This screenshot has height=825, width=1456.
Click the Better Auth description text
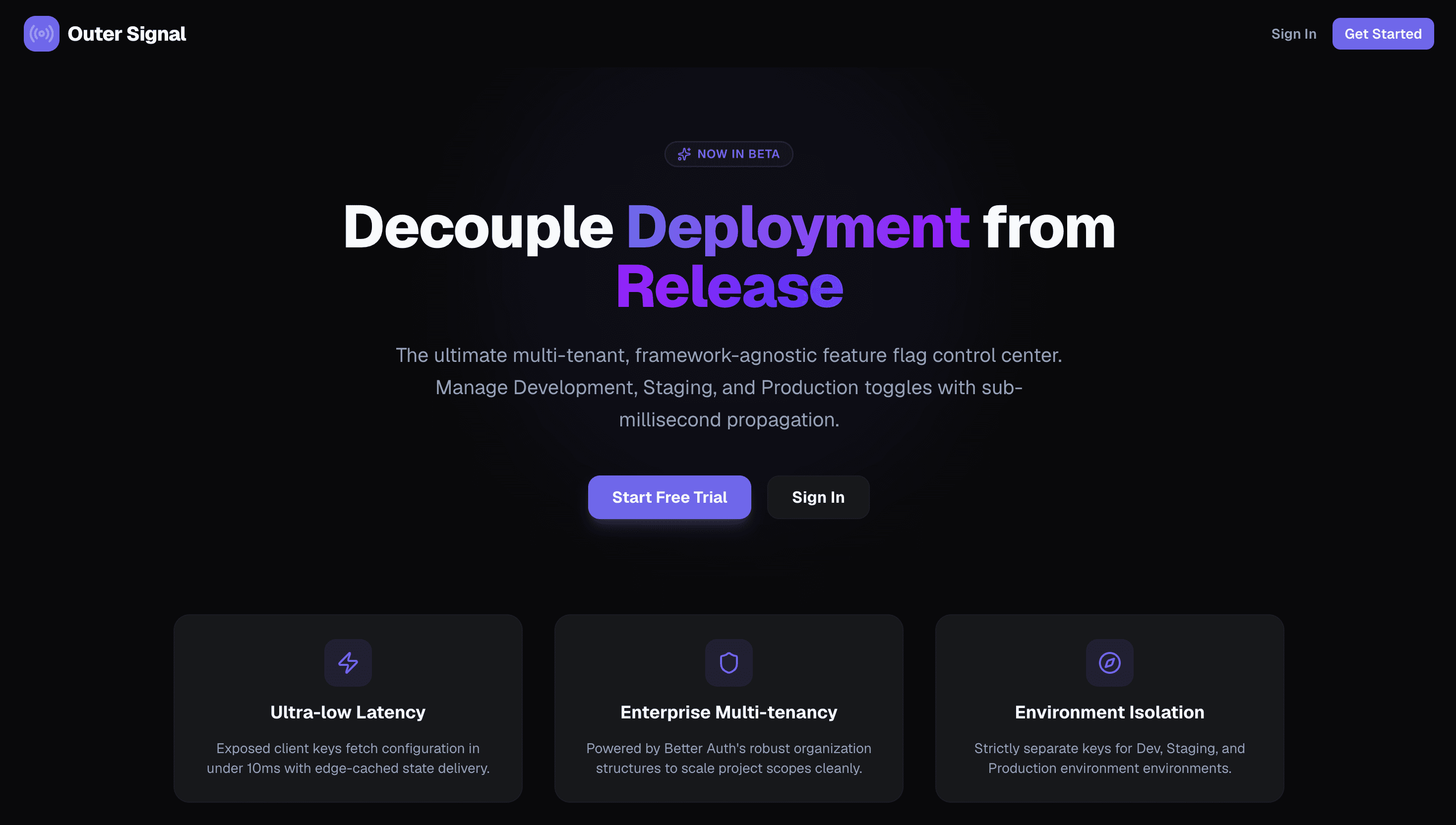tap(728, 758)
